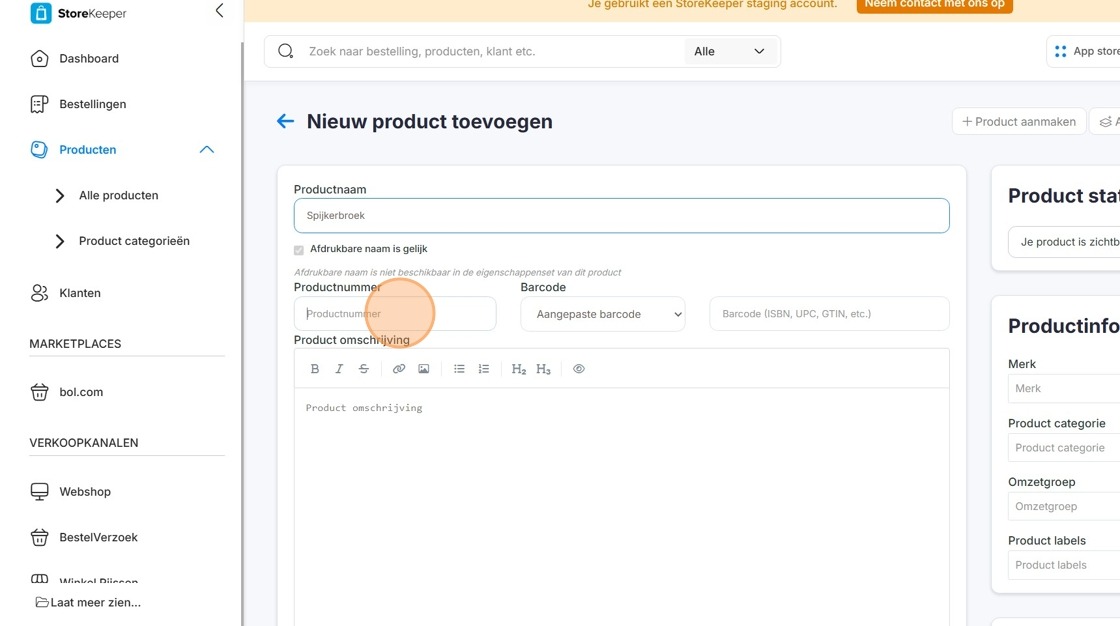Click Product aanmaken button
This screenshot has width=1120, height=626.
(x=1019, y=121)
